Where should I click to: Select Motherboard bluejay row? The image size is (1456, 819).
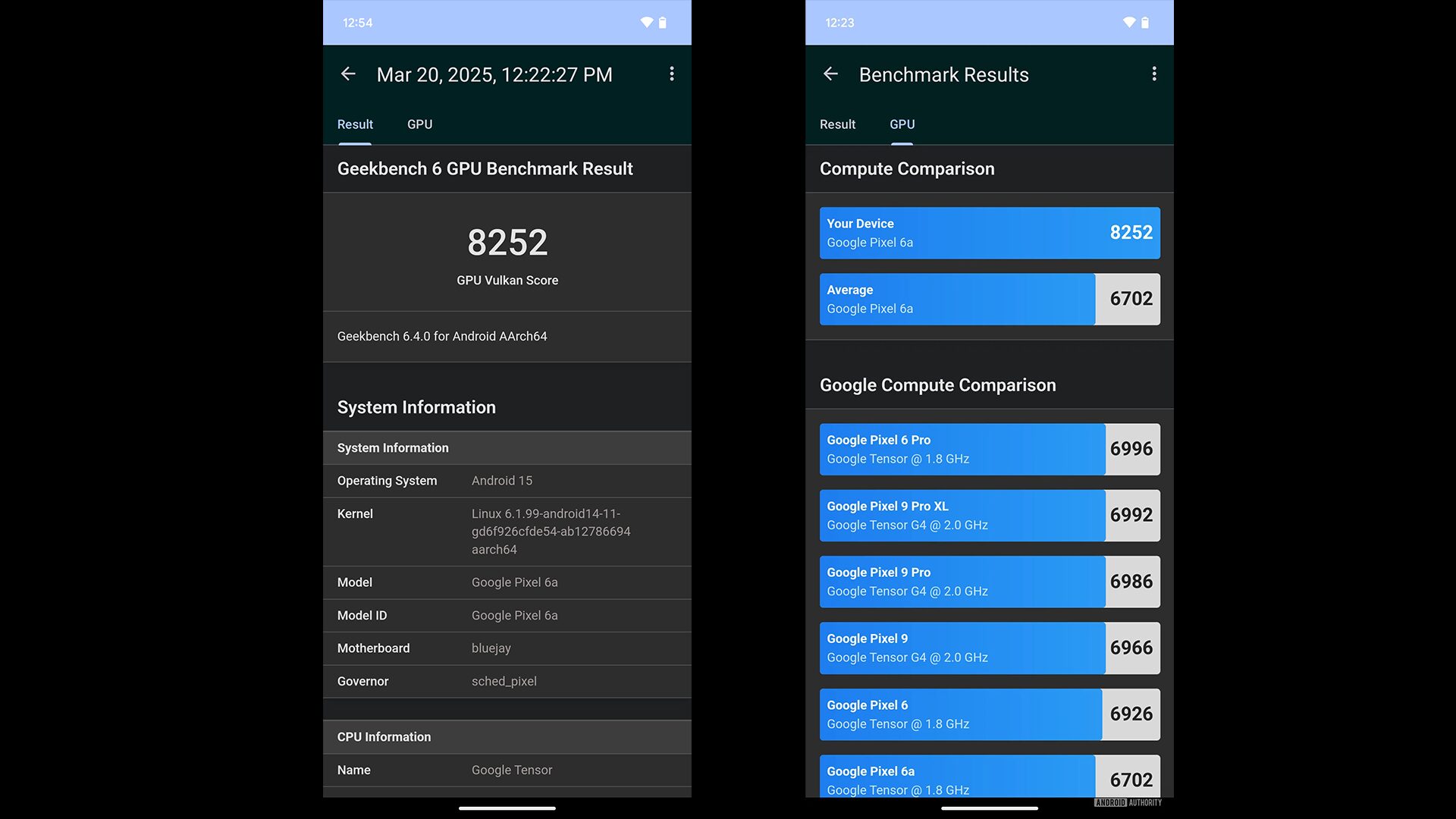pos(507,648)
